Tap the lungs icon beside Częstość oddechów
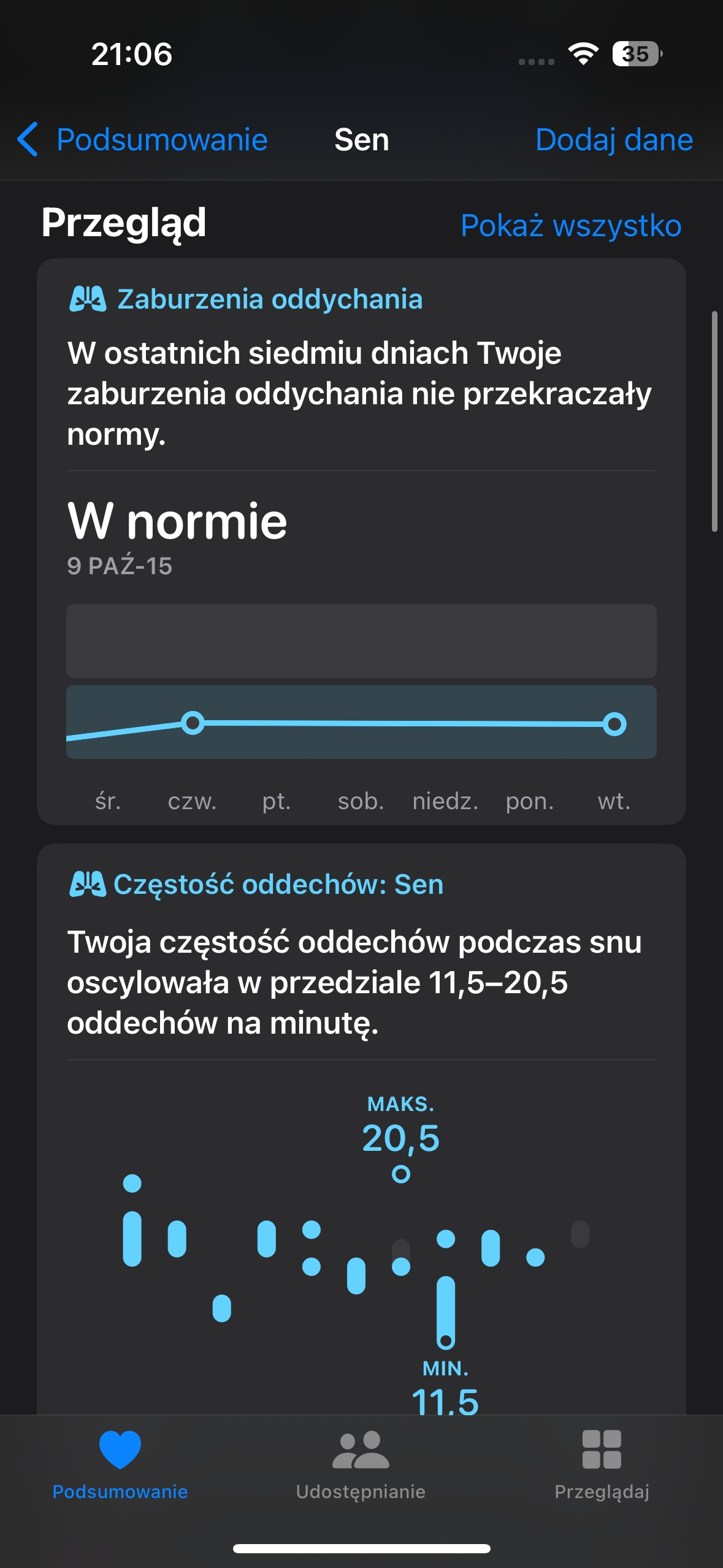Image resolution: width=723 pixels, height=1568 pixels. pos(88,885)
